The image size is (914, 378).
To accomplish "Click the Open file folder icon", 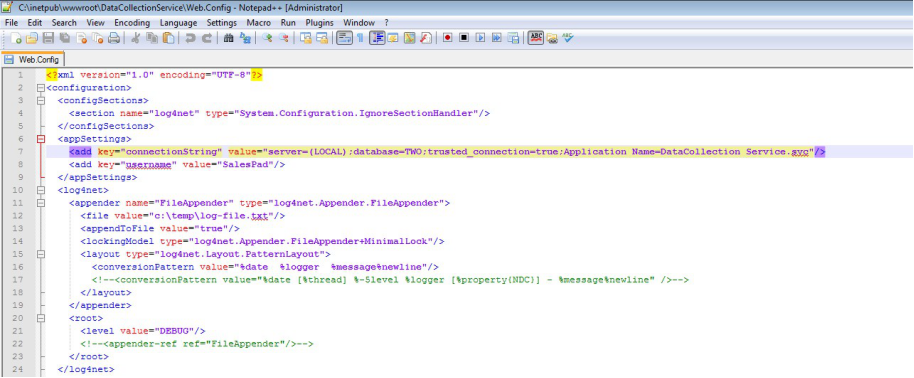I will 31,38.
